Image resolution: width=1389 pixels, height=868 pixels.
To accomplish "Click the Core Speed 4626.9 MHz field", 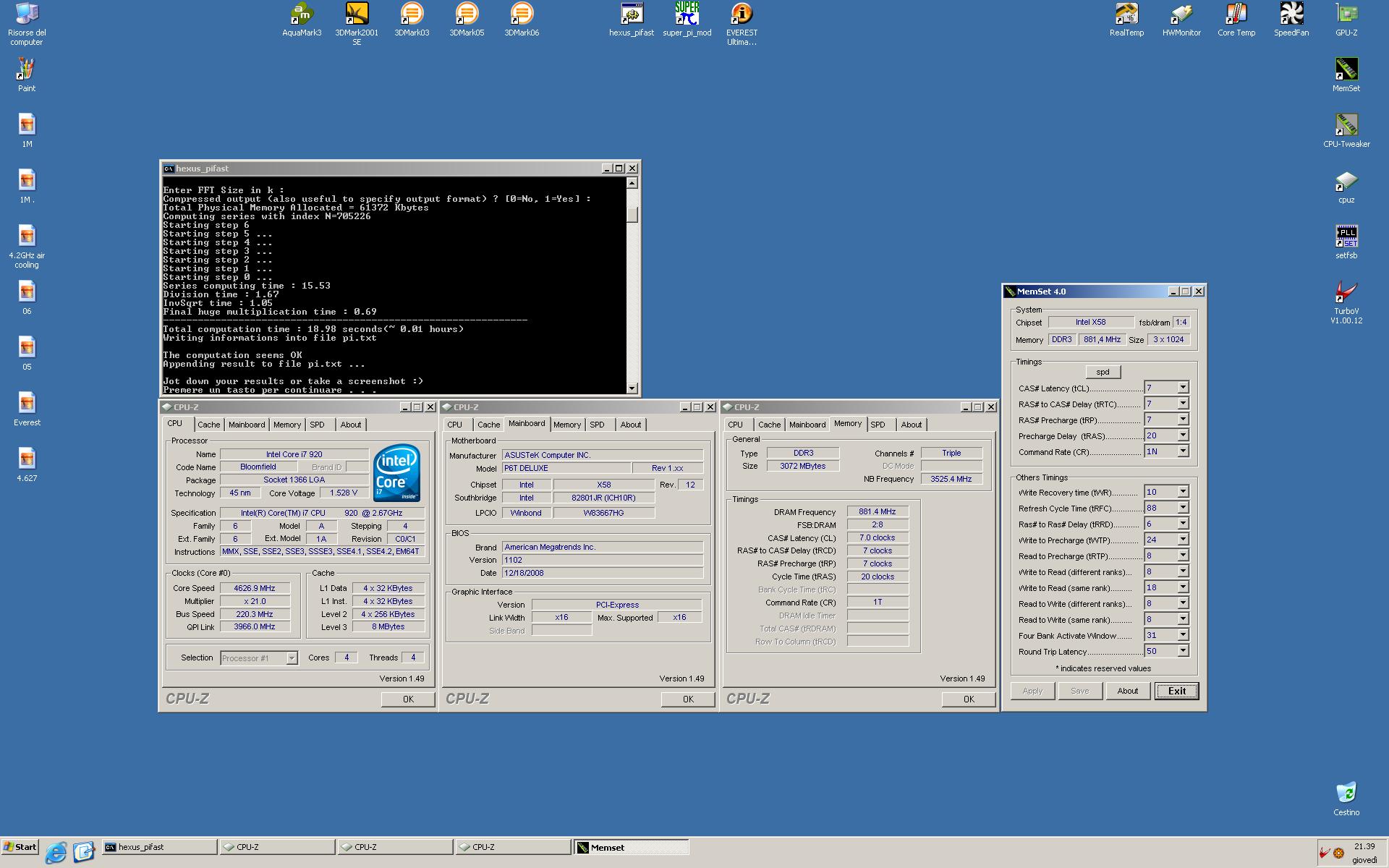I will (255, 588).
